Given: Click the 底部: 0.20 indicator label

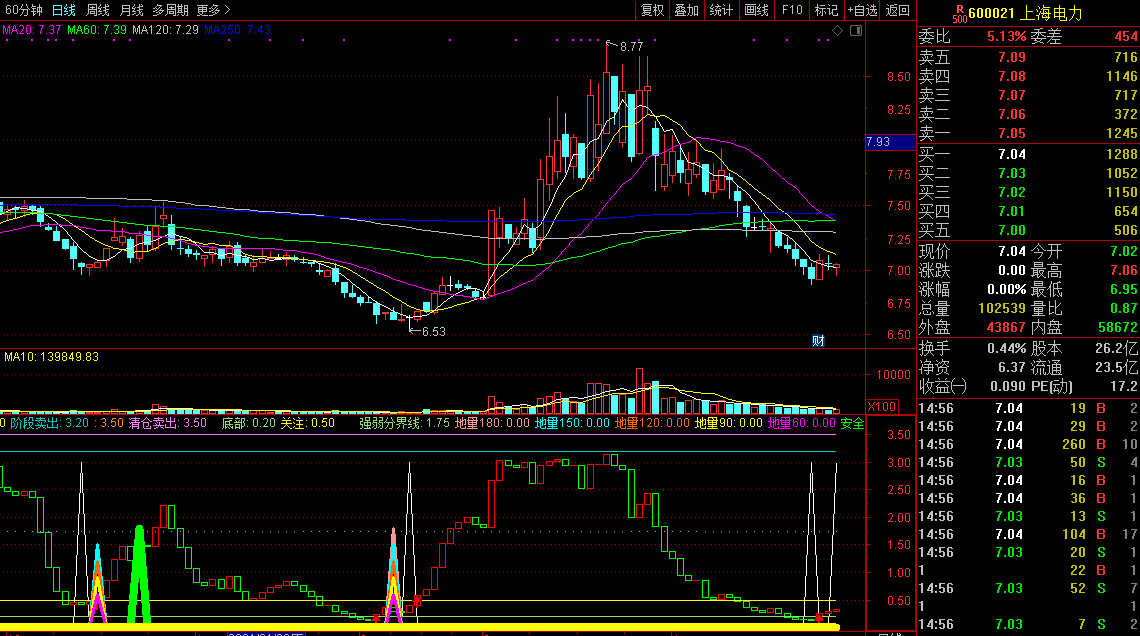Looking at the screenshot, I should [249, 423].
